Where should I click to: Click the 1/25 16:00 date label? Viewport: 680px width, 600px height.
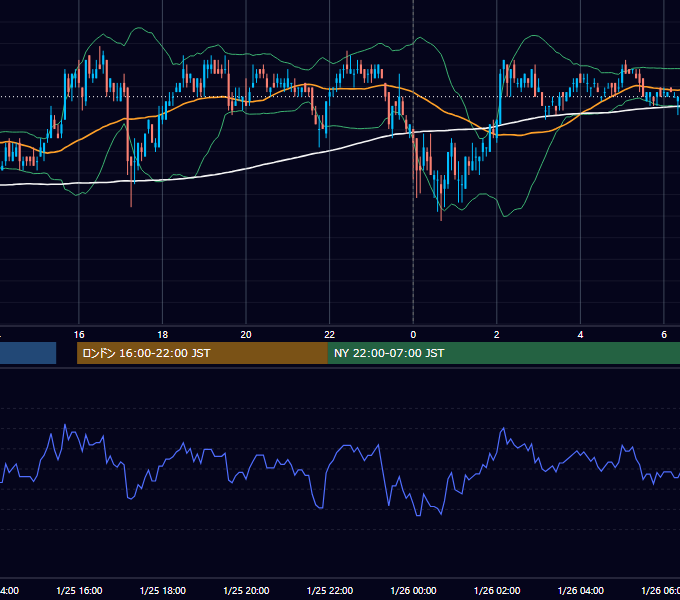pyautogui.click(x=79, y=591)
